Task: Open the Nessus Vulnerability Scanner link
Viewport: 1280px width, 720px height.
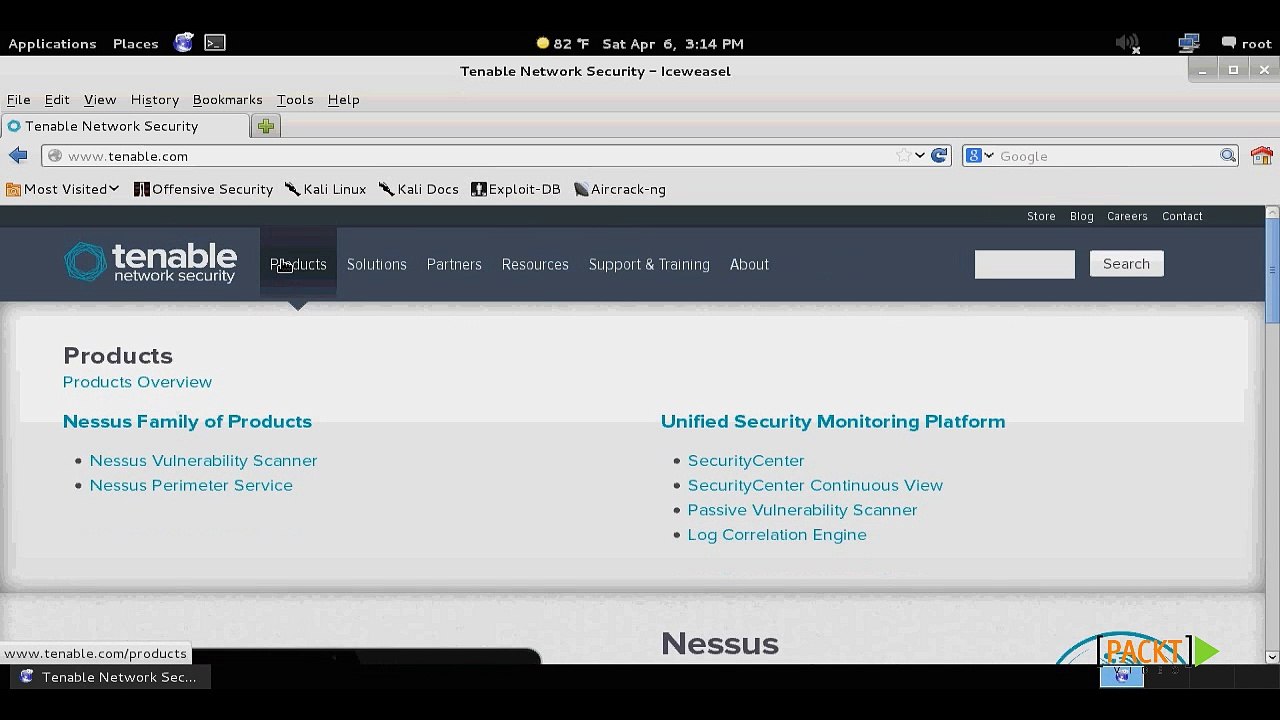Action: click(203, 460)
